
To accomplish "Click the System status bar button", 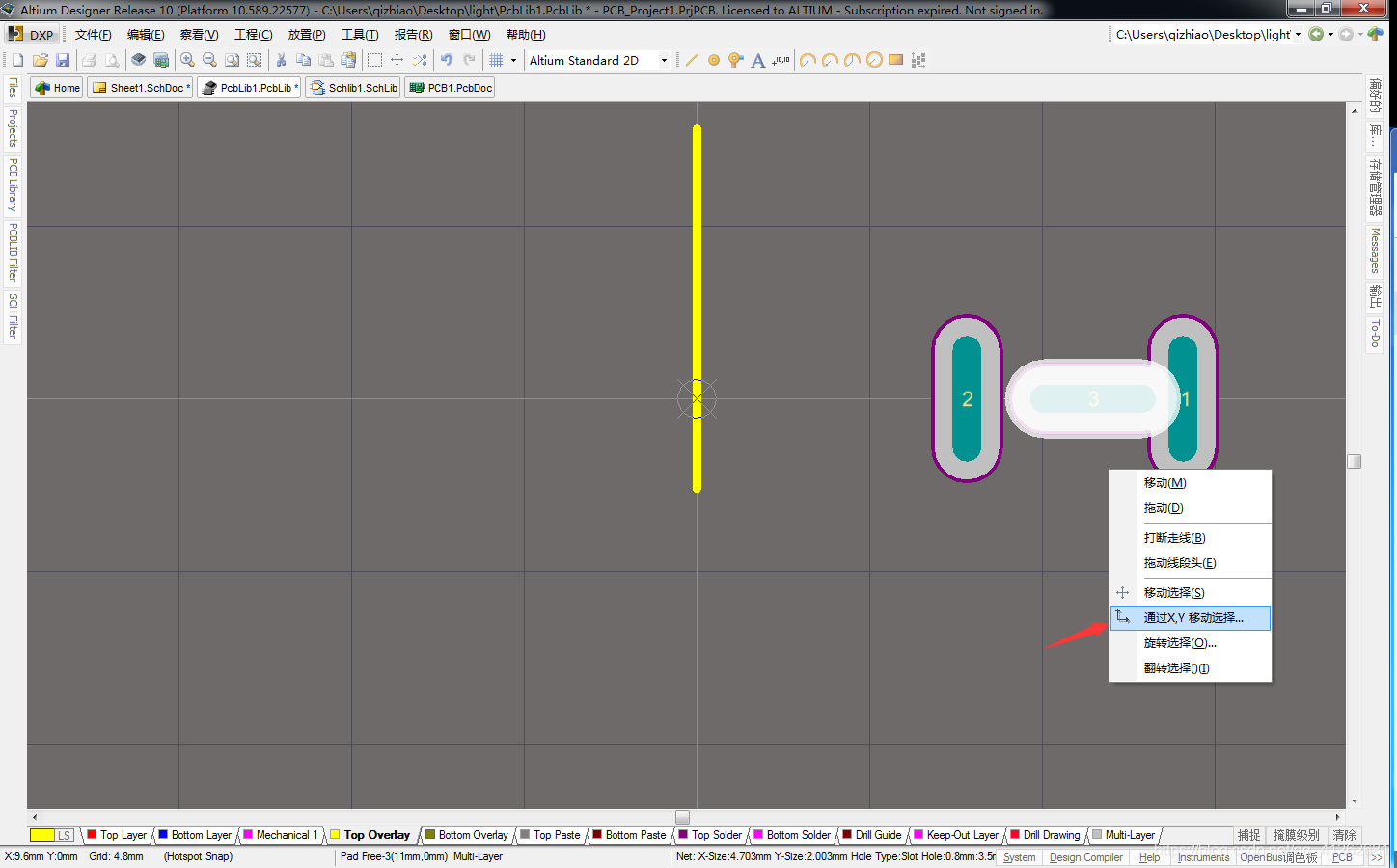I will pos(1019,857).
